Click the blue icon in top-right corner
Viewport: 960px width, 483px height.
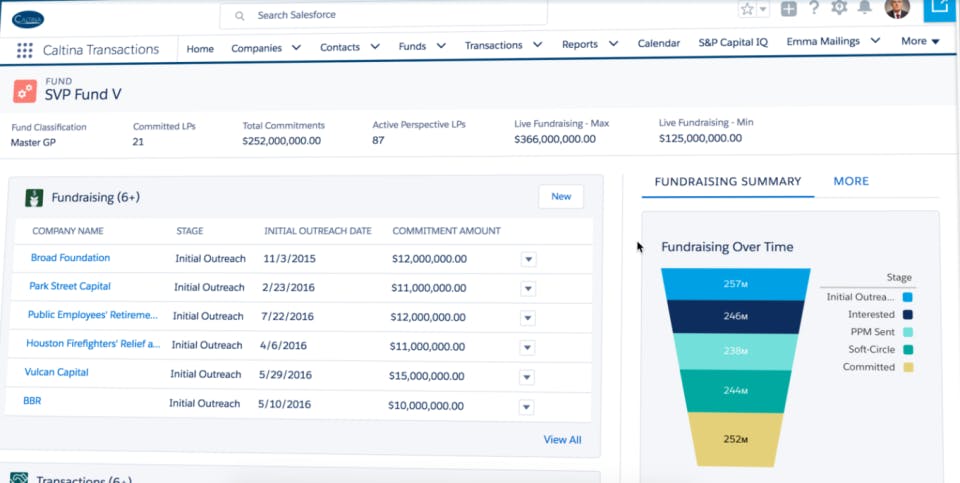coord(942,10)
